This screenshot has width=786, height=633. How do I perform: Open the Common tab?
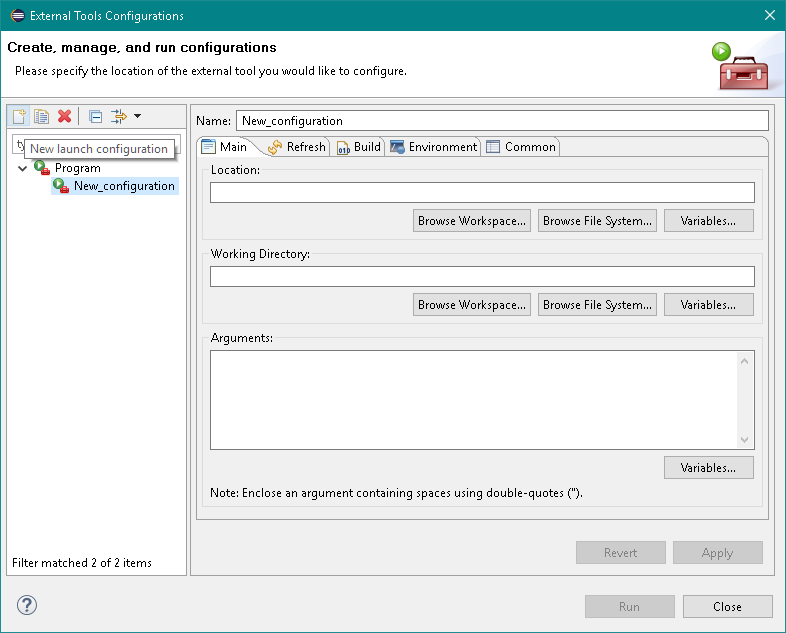click(x=521, y=147)
